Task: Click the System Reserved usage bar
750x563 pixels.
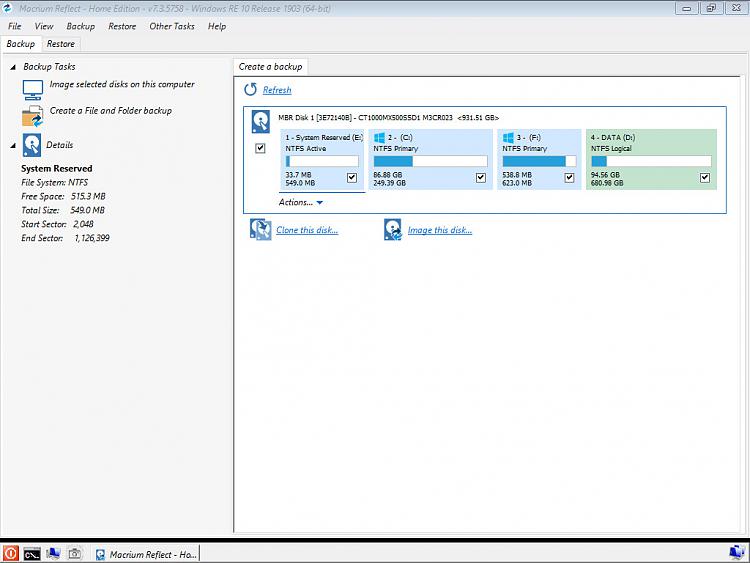Action: click(x=322, y=161)
